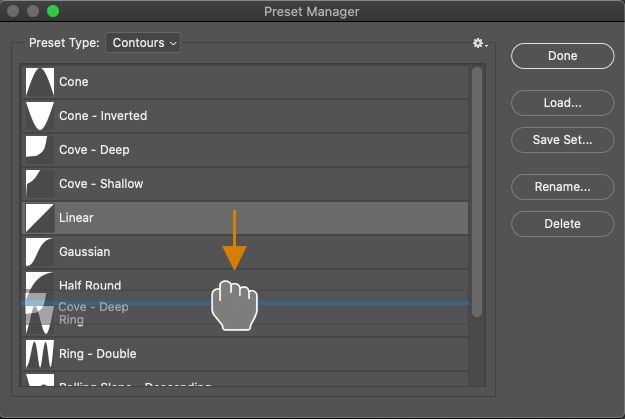Click the Linear contour thumbnail icon
The width and height of the screenshot is (625, 419).
tap(39, 218)
